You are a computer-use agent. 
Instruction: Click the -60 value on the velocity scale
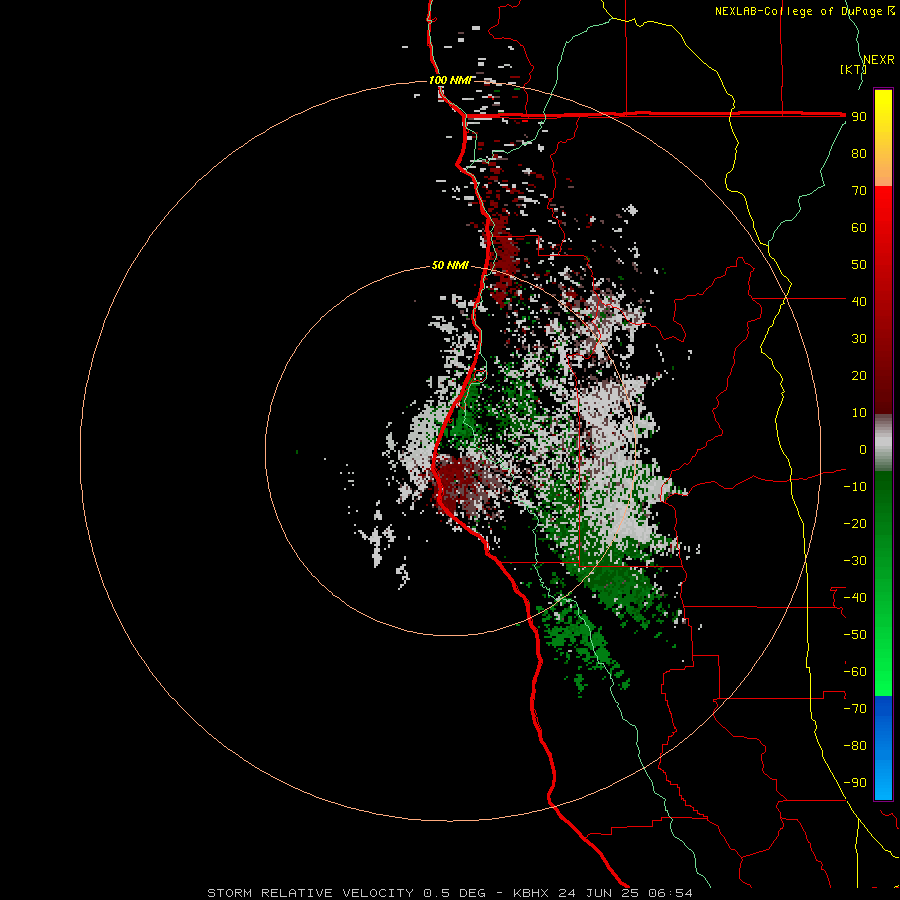click(855, 672)
